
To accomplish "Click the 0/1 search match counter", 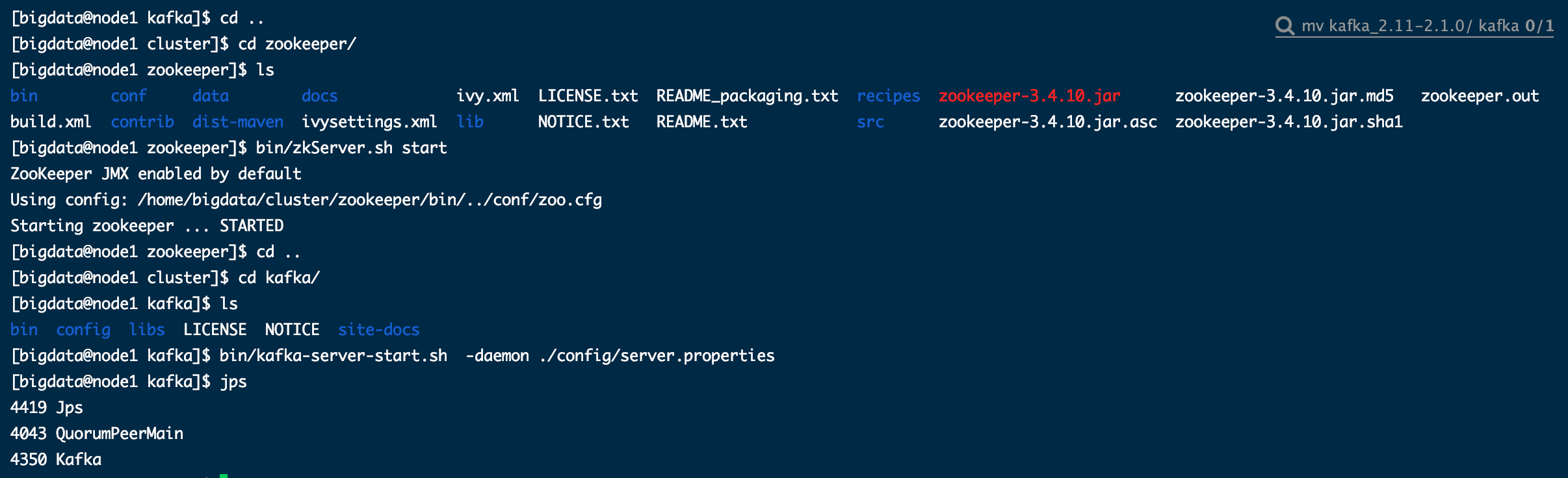I will point(1539,26).
